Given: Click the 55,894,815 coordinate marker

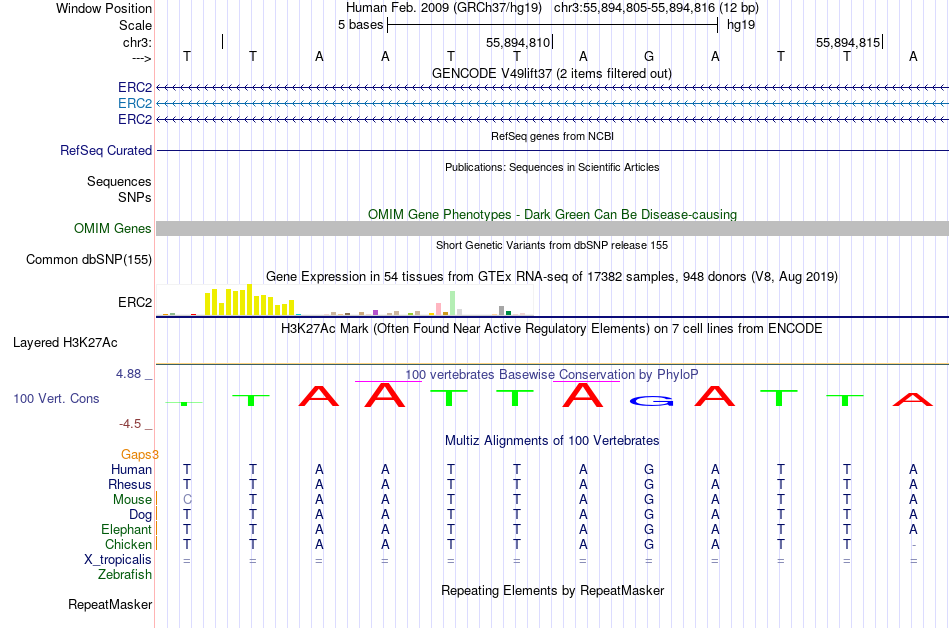Looking at the screenshot, I should pos(848,42).
